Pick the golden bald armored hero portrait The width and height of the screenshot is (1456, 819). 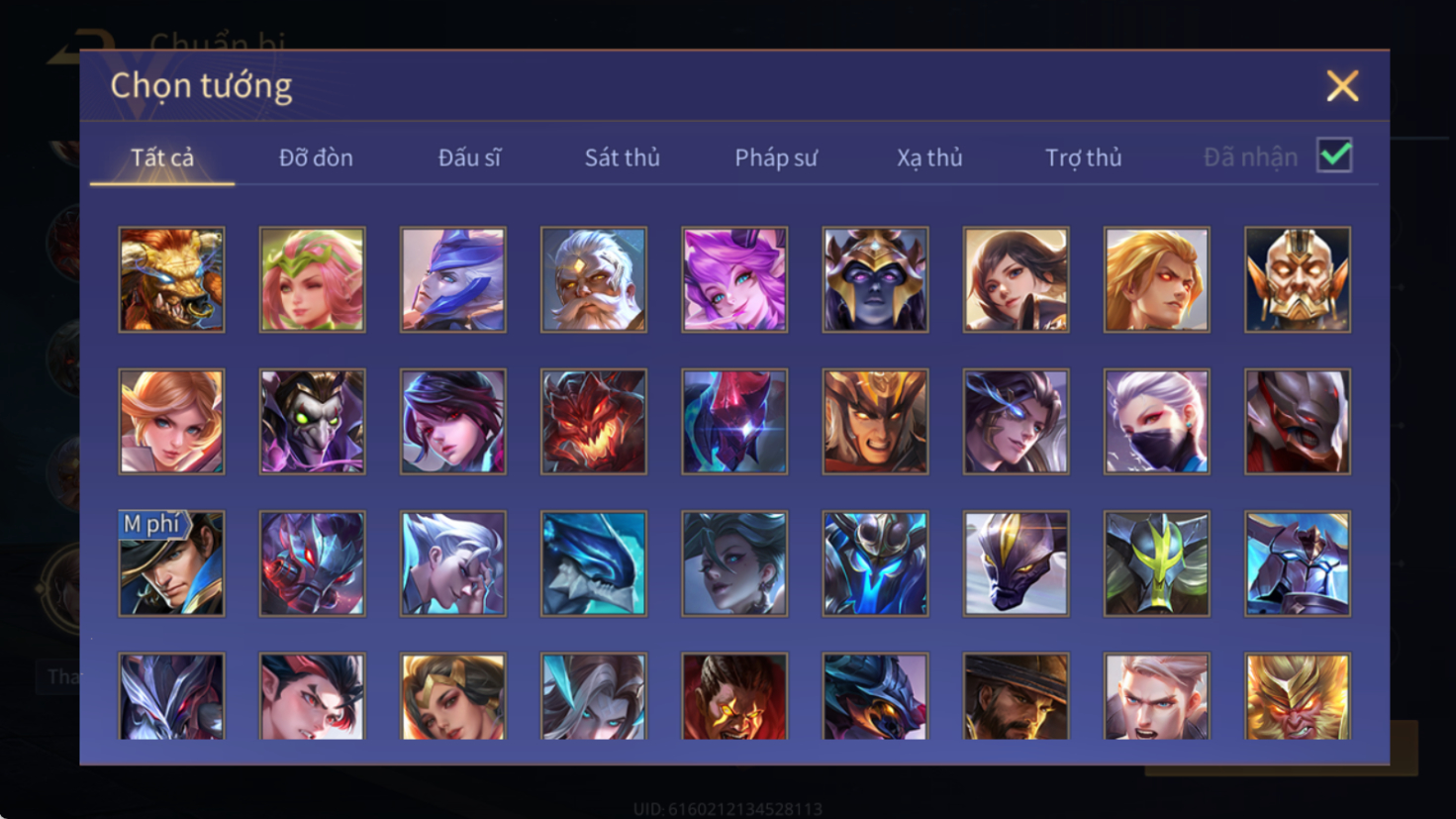pos(1298,279)
